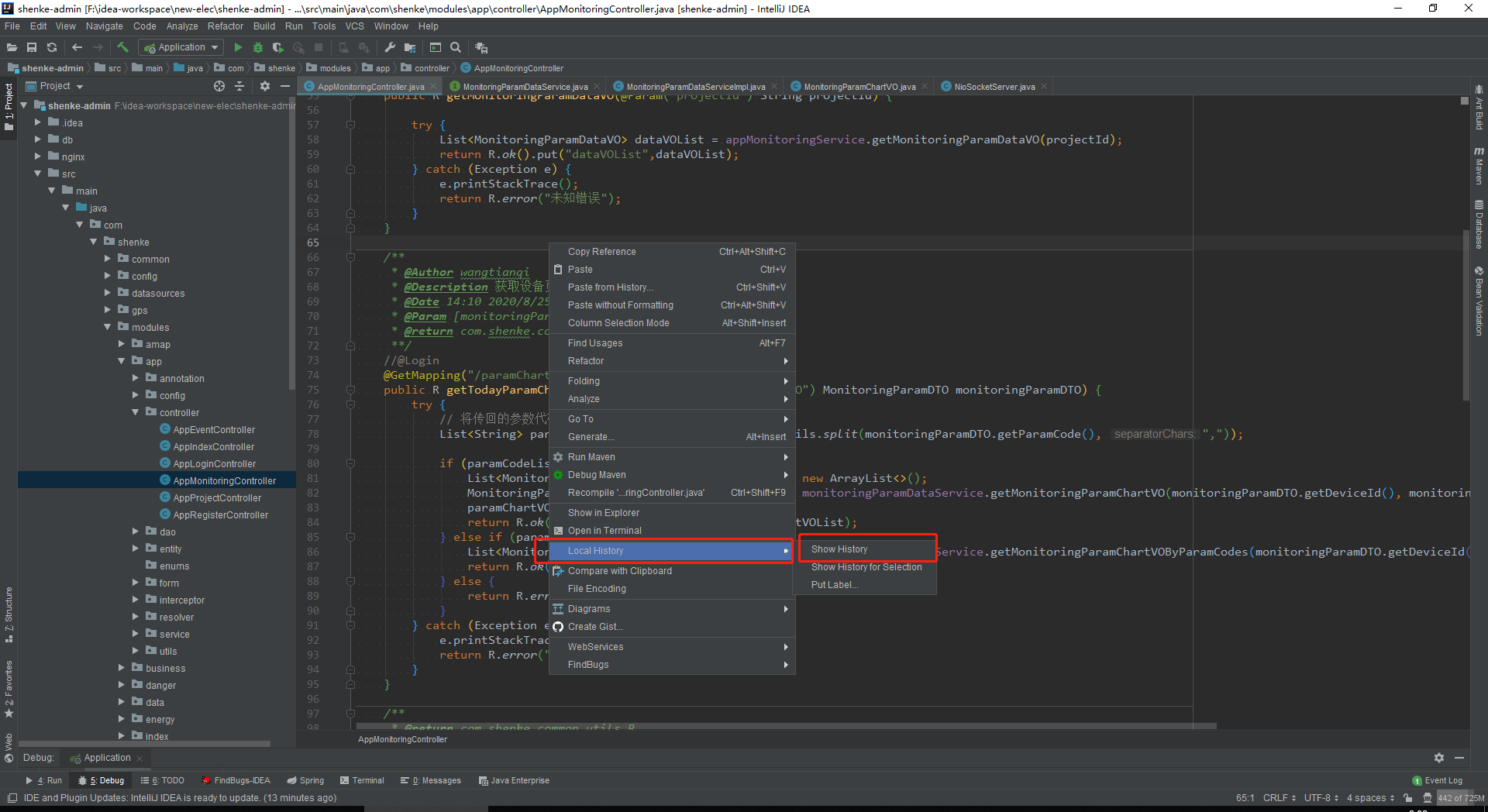Image resolution: width=1488 pixels, height=812 pixels.
Task: Click the Save All toolbar icon
Action: pyautogui.click(x=32, y=47)
